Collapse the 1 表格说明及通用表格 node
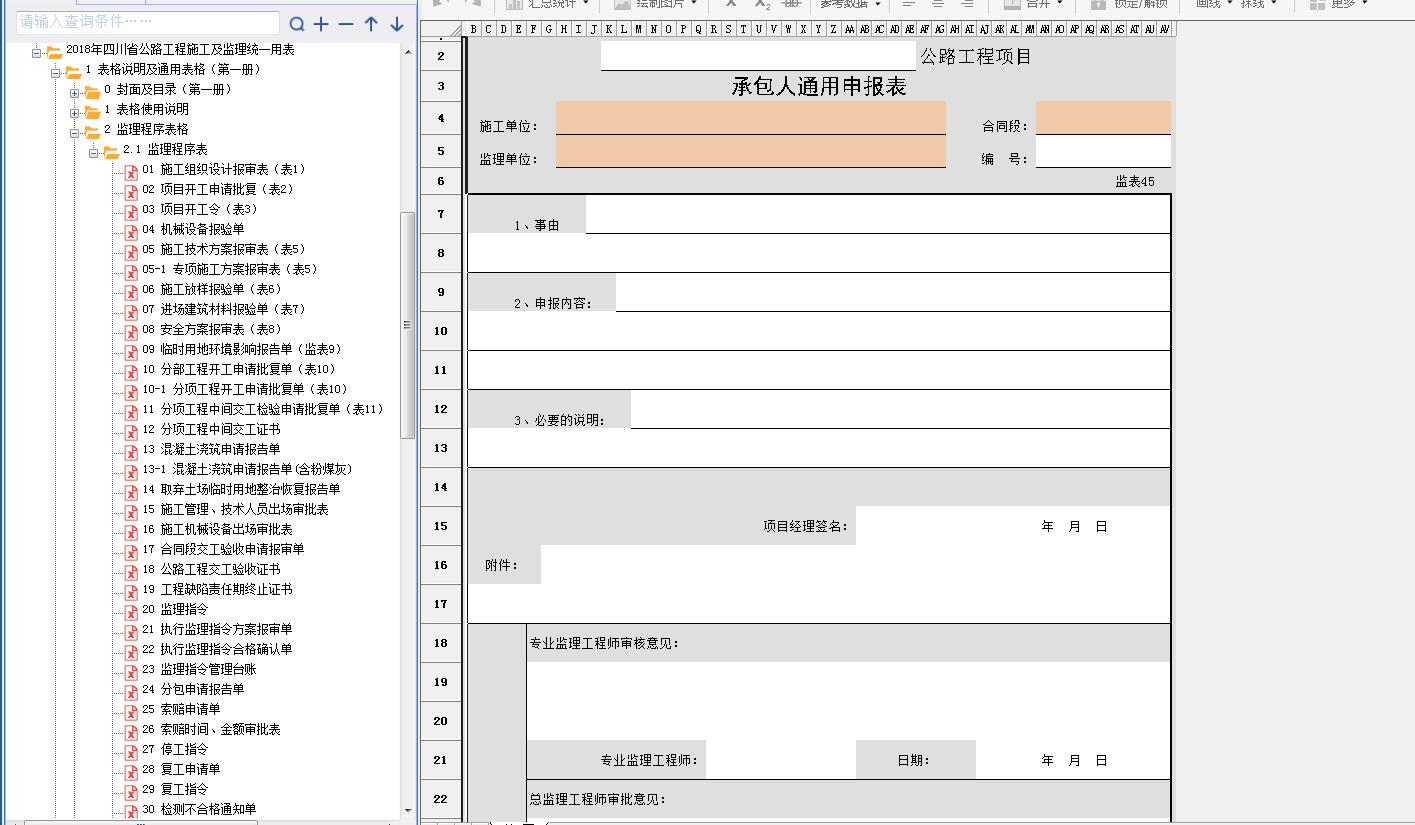 (x=56, y=72)
